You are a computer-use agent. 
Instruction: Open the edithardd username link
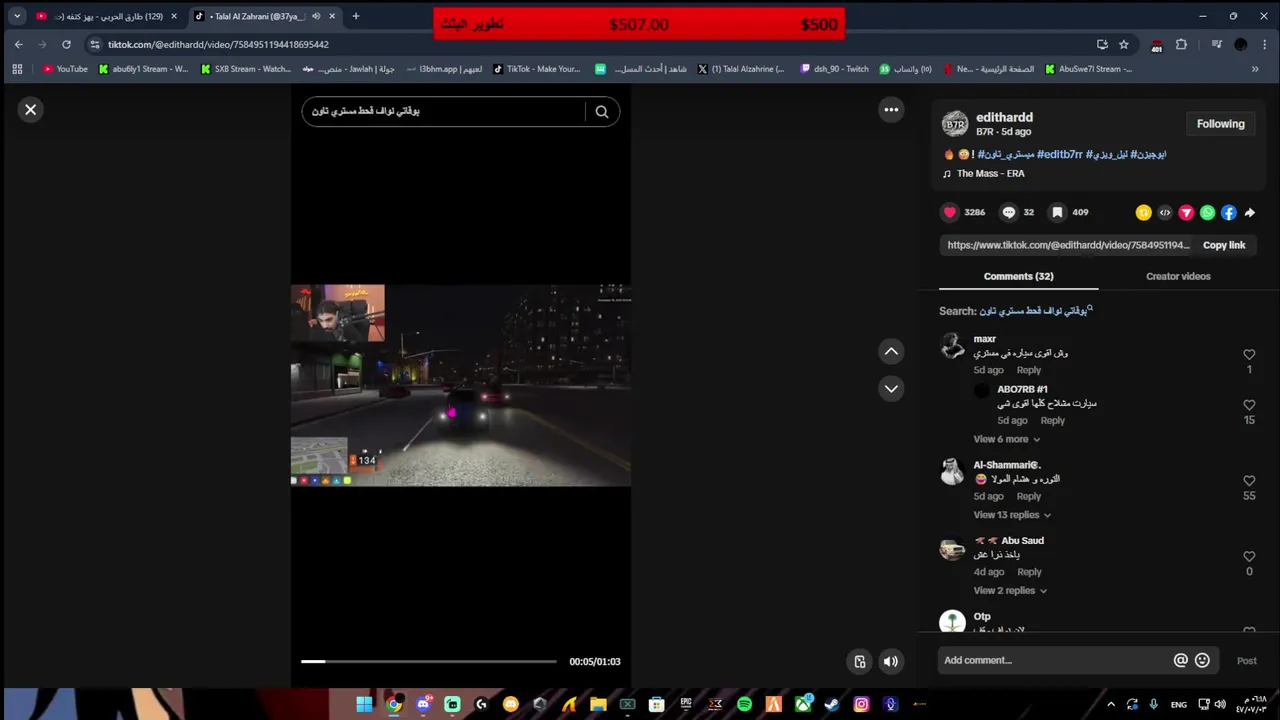pos(1004,117)
